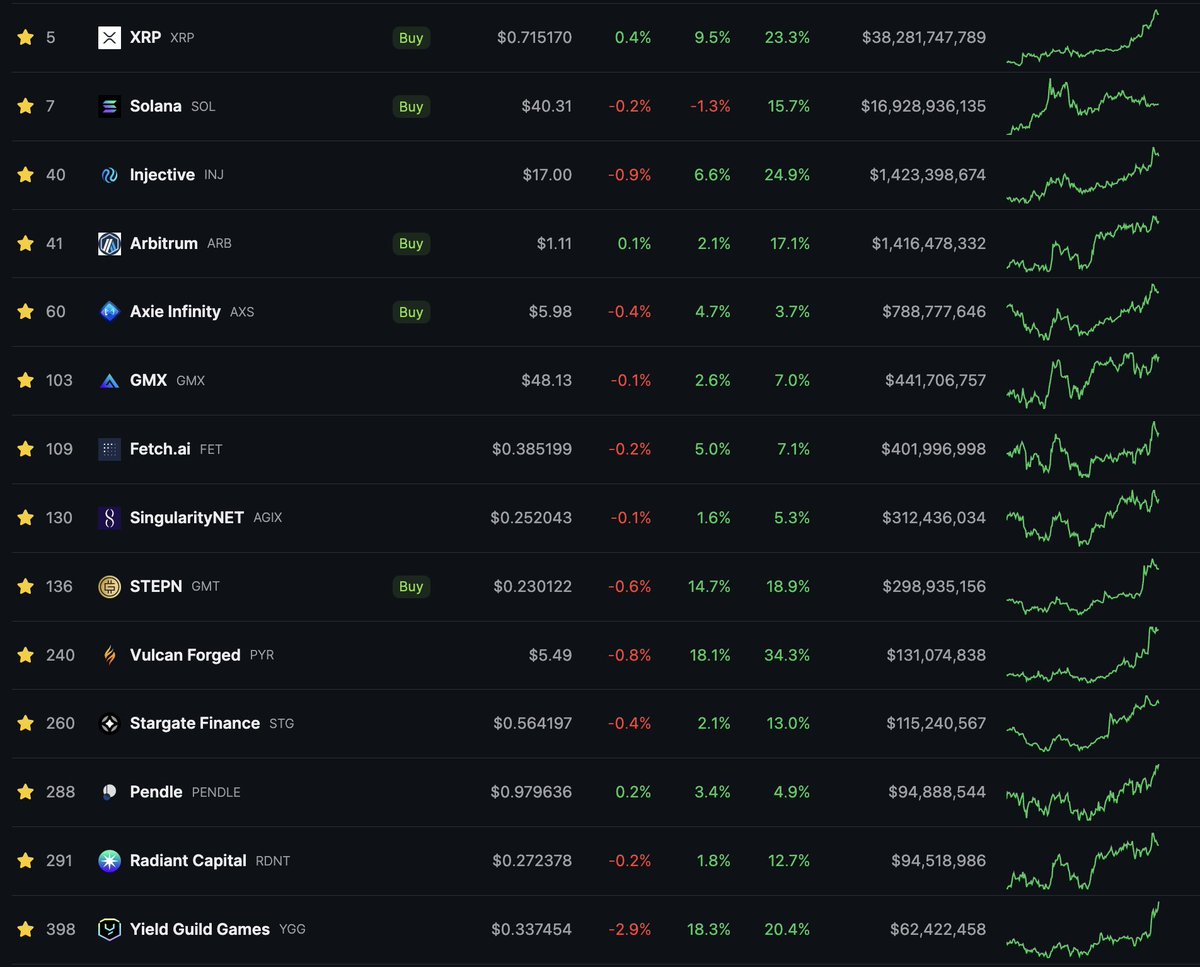
Task: Click the SingularityNET logo icon
Action: tap(110, 517)
